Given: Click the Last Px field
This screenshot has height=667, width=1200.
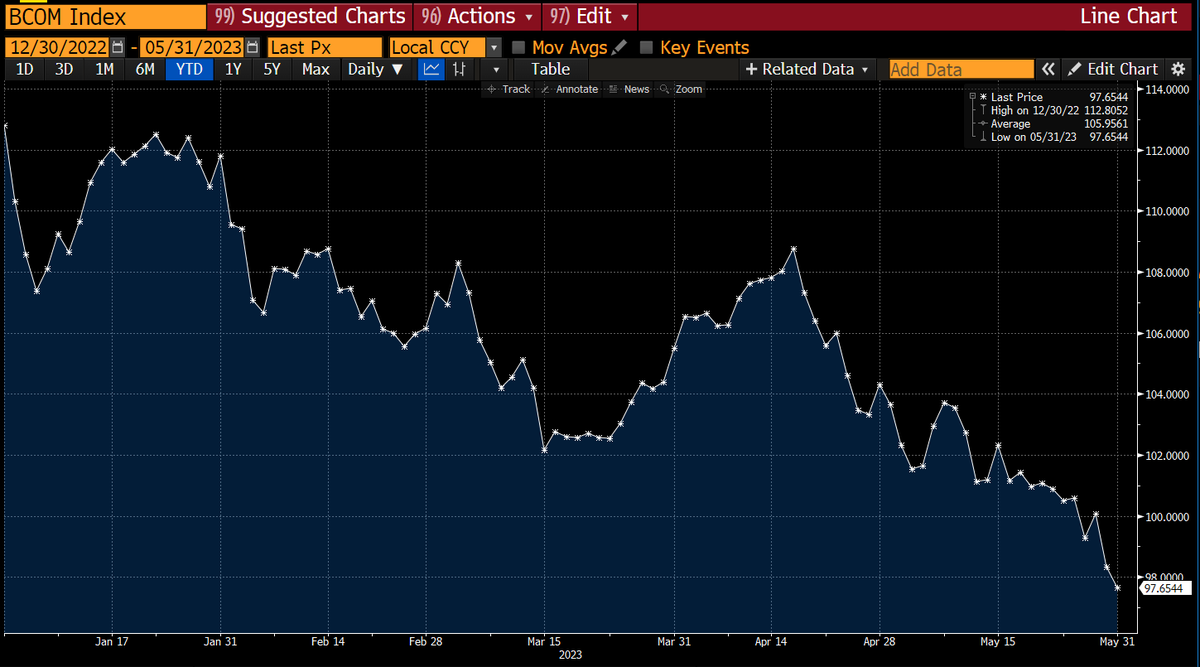Looking at the screenshot, I should coord(325,47).
